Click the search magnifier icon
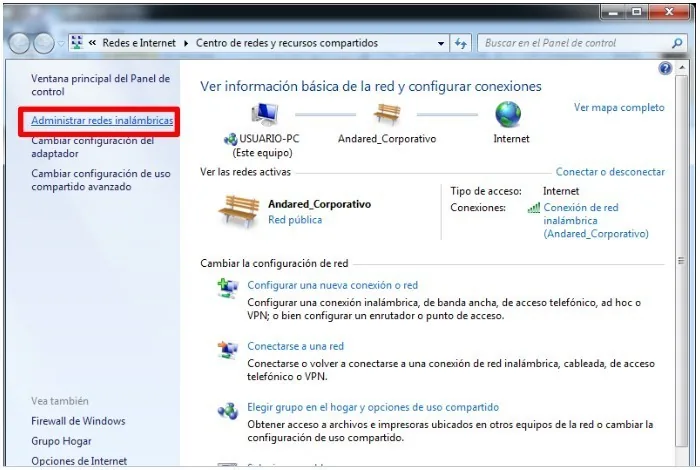This screenshot has width=700, height=470. pos(677,43)
